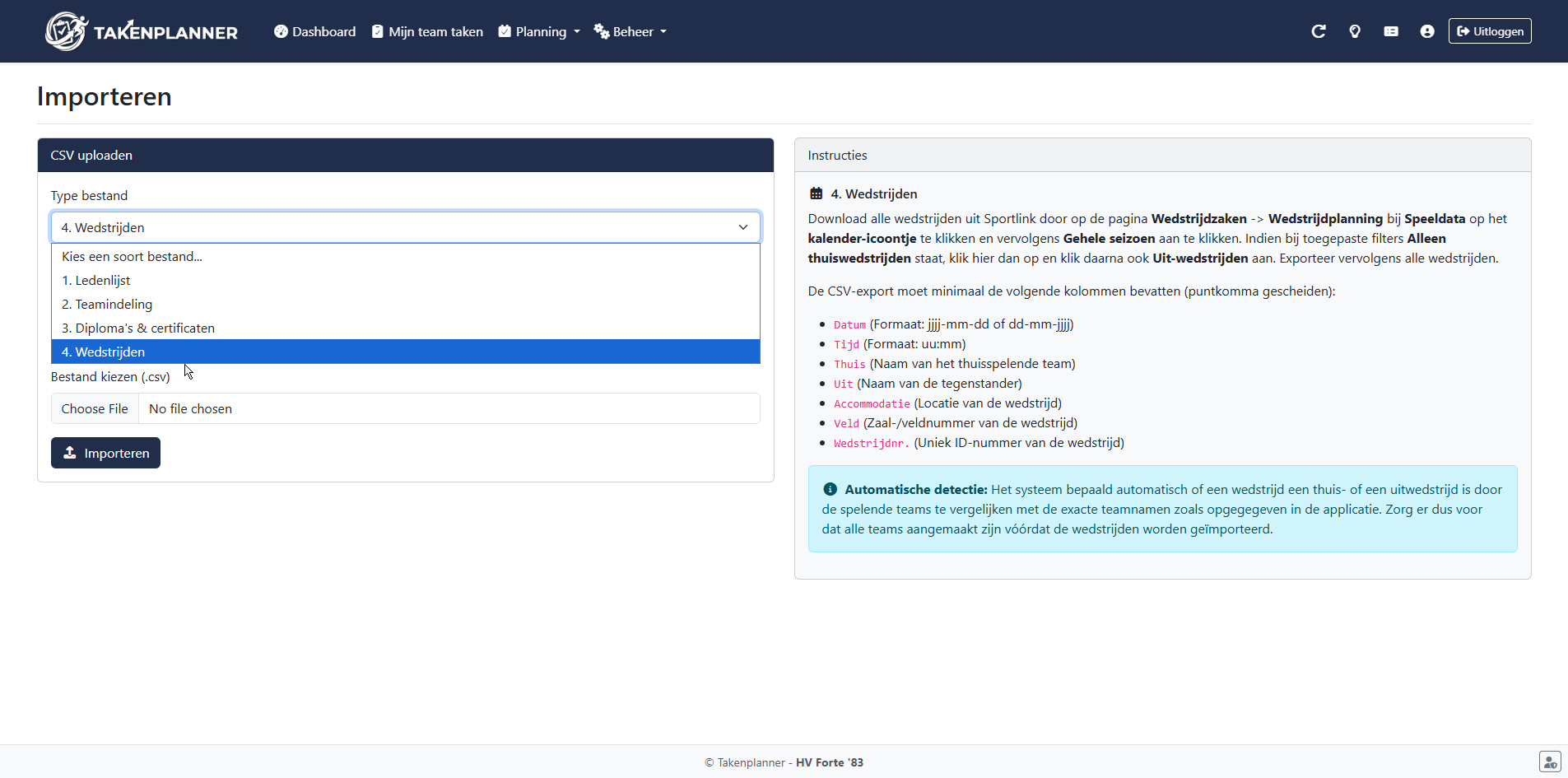Open the Dashboard from the navbar
The image size is (1568, 778).
(x=314, y=31)
